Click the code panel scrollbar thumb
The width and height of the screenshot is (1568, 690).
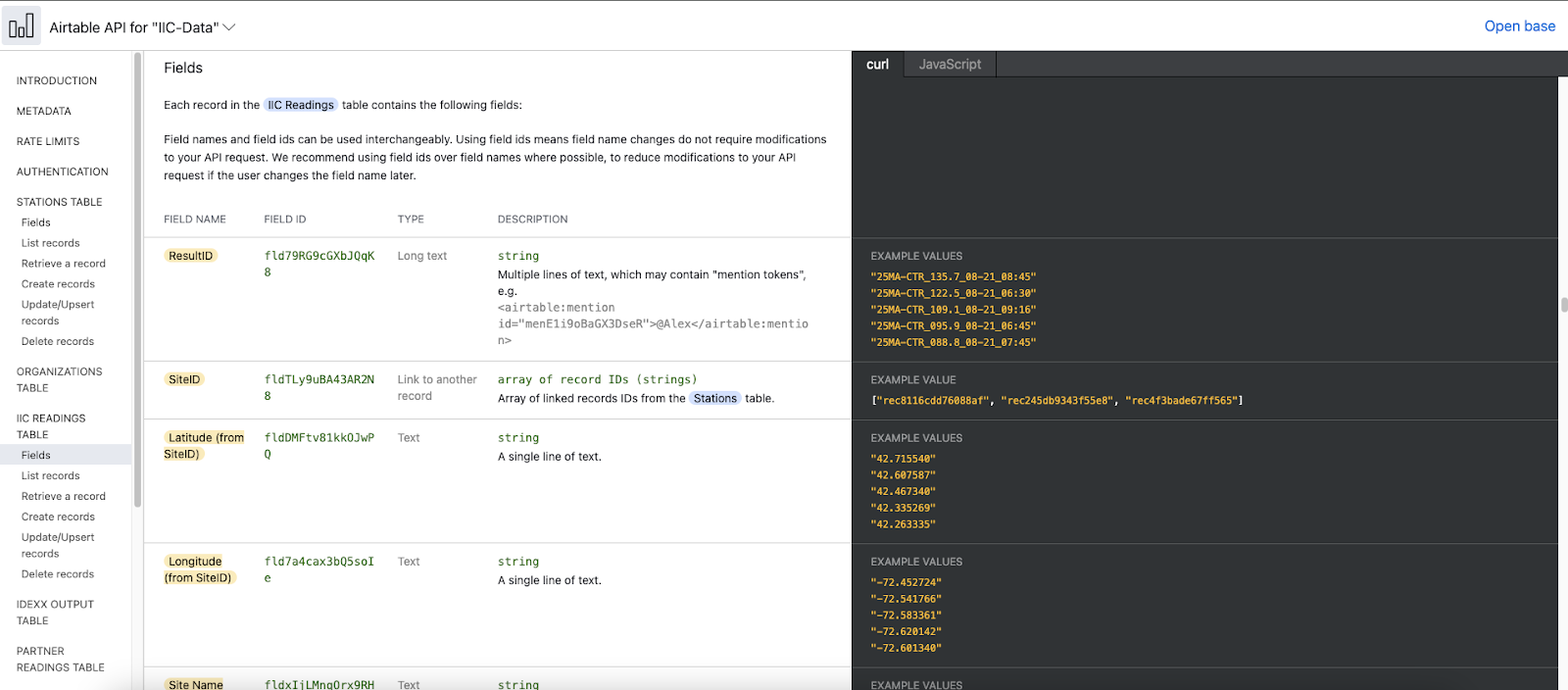click(x=1564, y=305)
